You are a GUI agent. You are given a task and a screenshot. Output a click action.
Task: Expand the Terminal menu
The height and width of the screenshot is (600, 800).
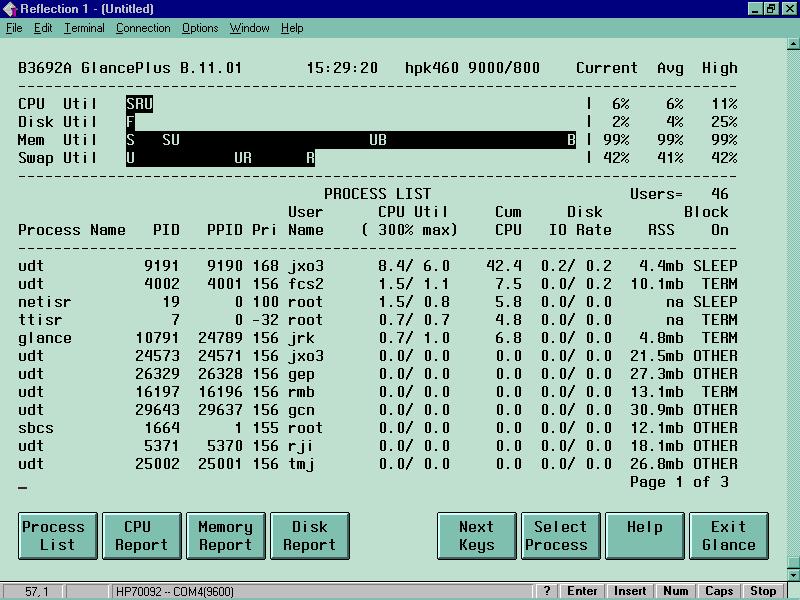pos(84,28)
